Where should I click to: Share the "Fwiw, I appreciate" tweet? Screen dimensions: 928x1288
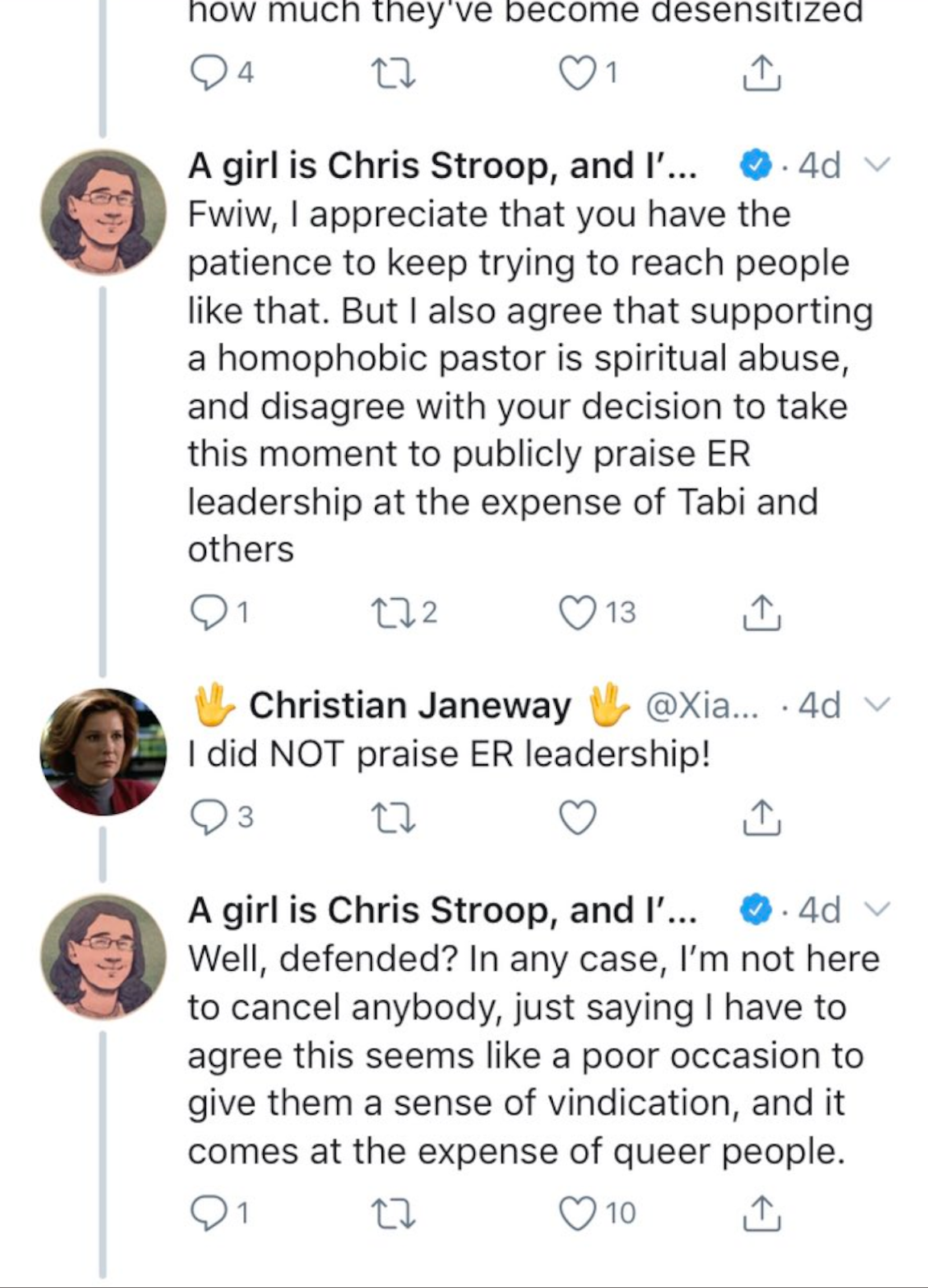pyautogui.click(x=761, y=613)
